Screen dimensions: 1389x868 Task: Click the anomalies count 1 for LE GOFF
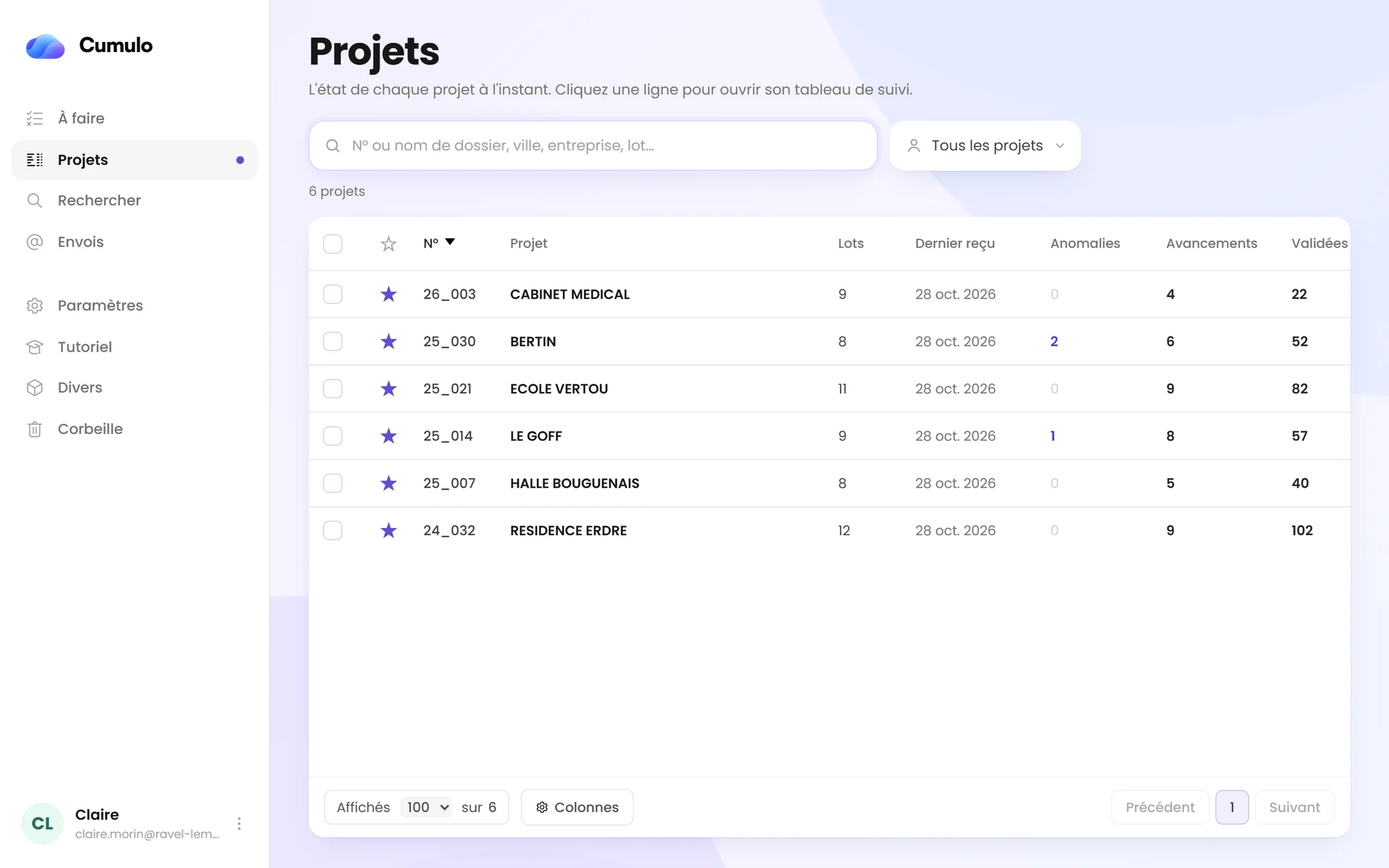coord(1053,436)
